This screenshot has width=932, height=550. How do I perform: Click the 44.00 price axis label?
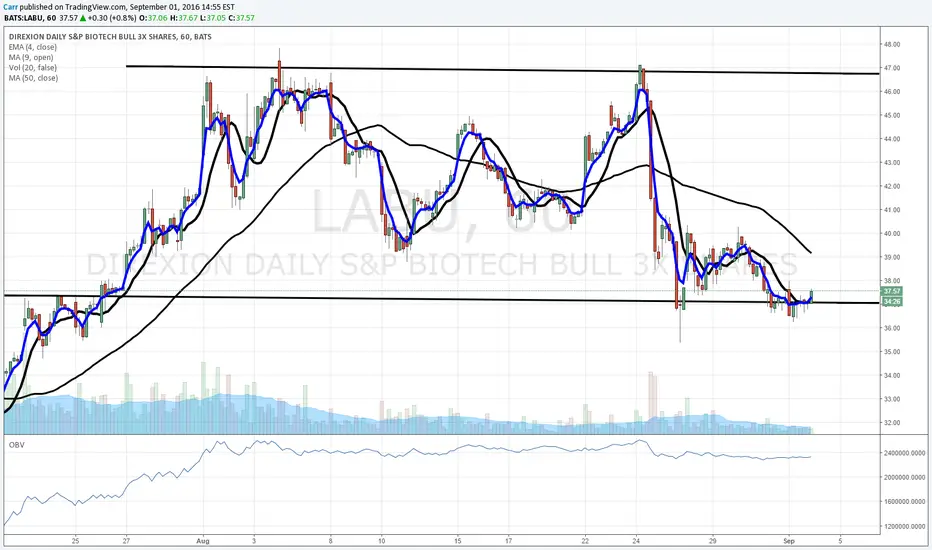click(892, 139)
